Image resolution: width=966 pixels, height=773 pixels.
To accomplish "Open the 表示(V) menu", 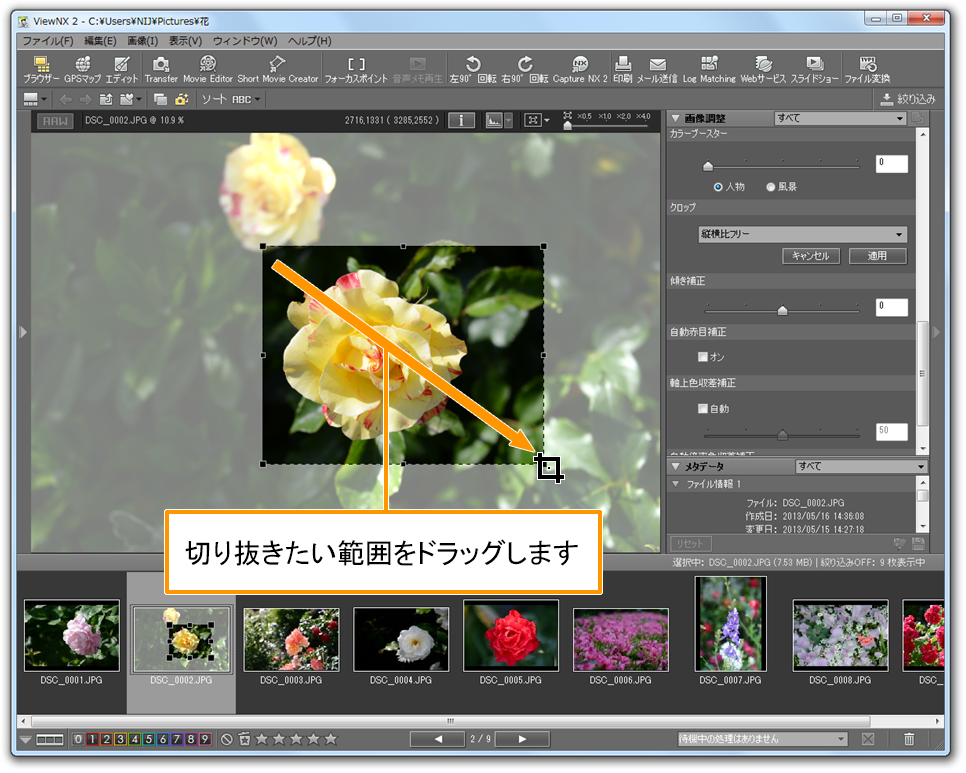I will (x=185, y=41).
